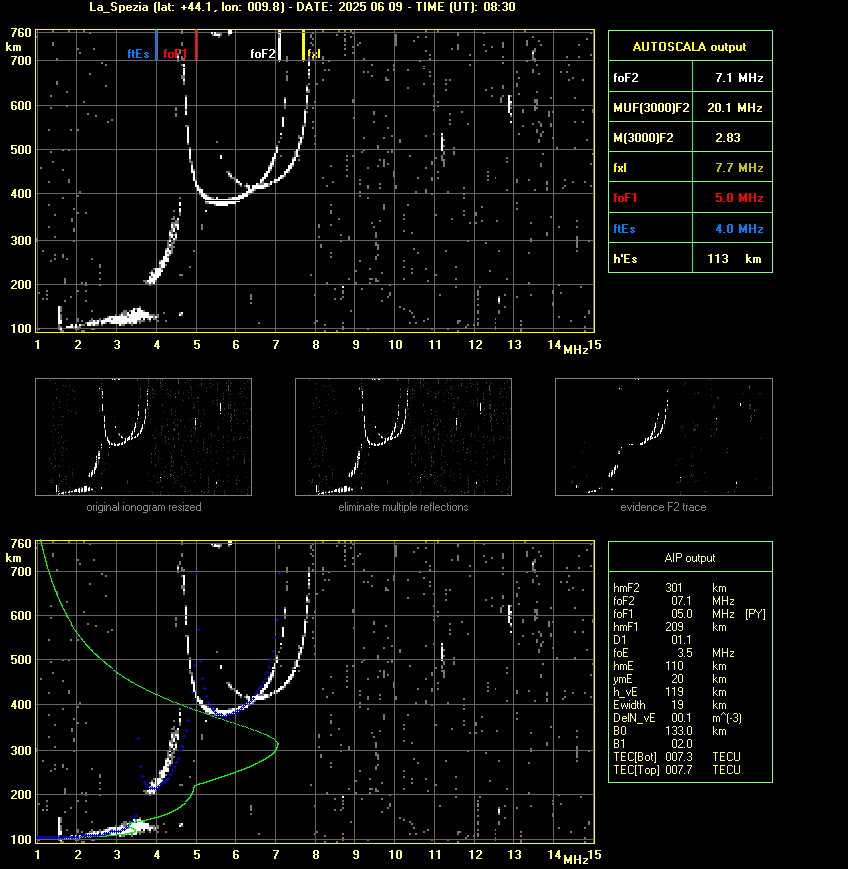Click the MUF(3000)F2 value '20.1 MHz'
The height and width of the screenshot is (869, 848).
pyautogui.click(x=735, y=108)
